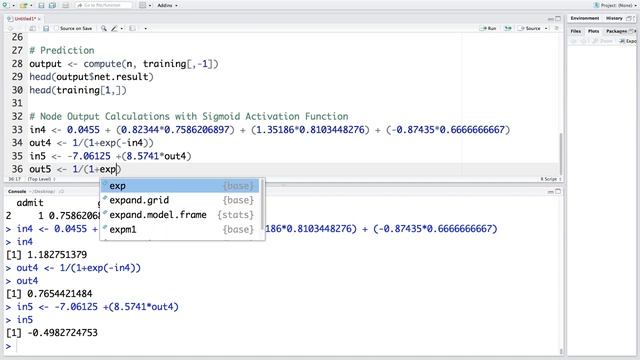
Task: Switch to the Packages tab
Action: coord(616,31)
